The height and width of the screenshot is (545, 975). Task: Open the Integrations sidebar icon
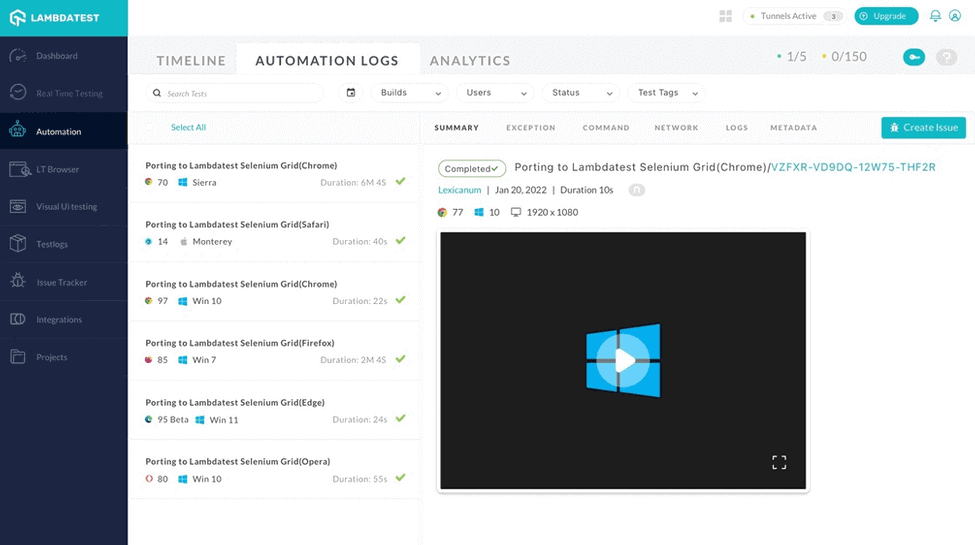(x=18, y=319)
